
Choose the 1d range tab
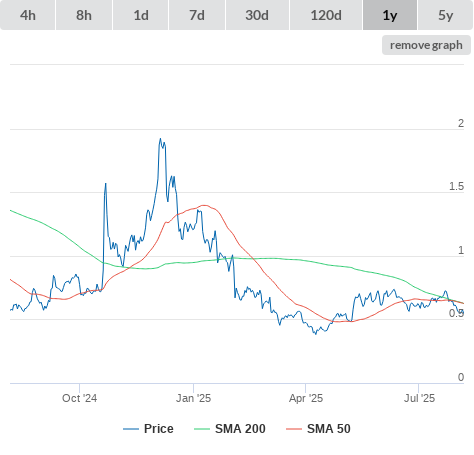[141, 15]
